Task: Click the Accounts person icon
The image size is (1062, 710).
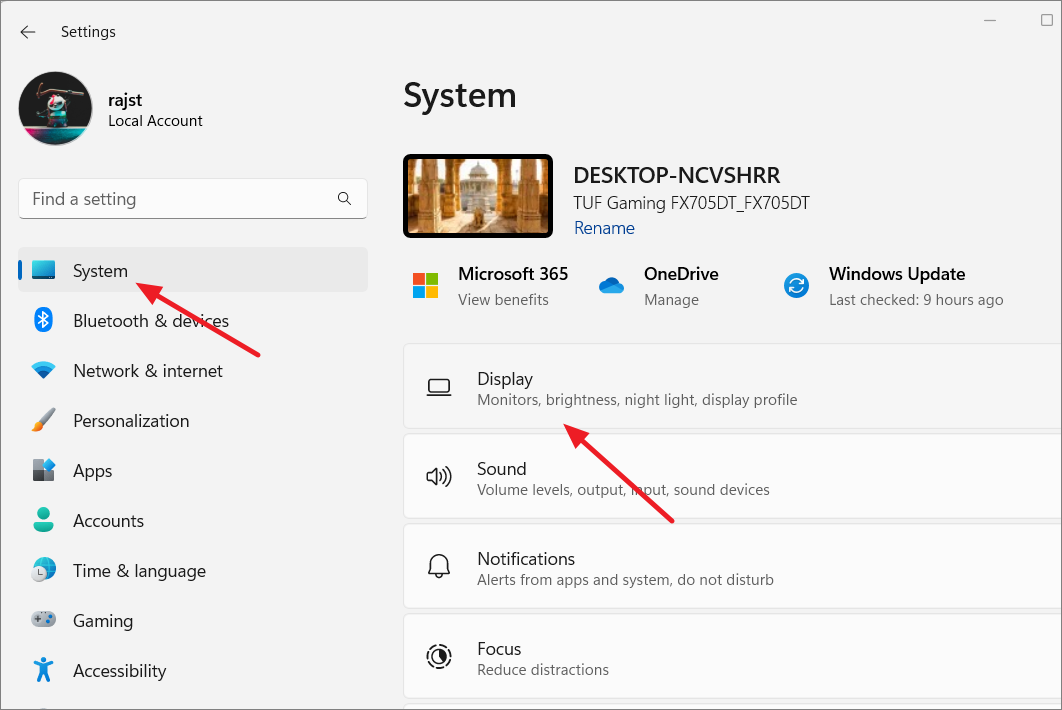Action: (43, 520)
